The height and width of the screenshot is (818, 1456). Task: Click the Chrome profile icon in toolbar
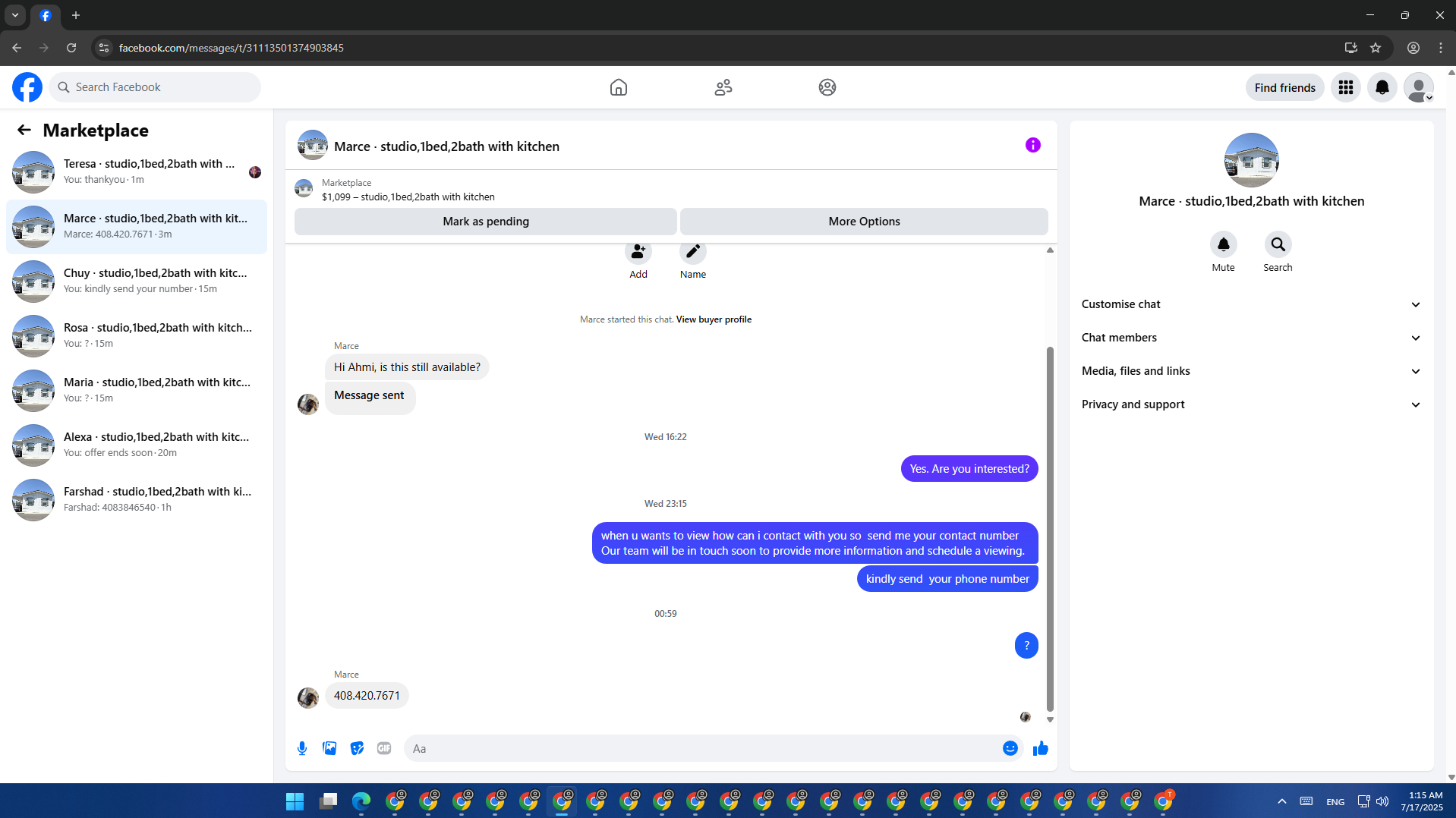(1413, 48)
